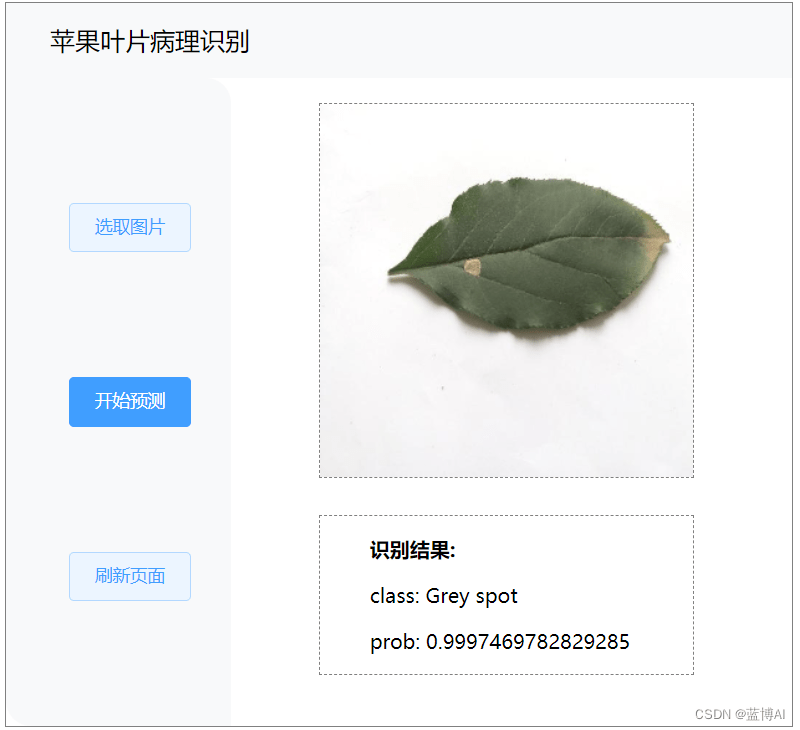Click the tan lesion spot on the leaf
The height and width of the screenshot is (730, 800).
[472, 267]
